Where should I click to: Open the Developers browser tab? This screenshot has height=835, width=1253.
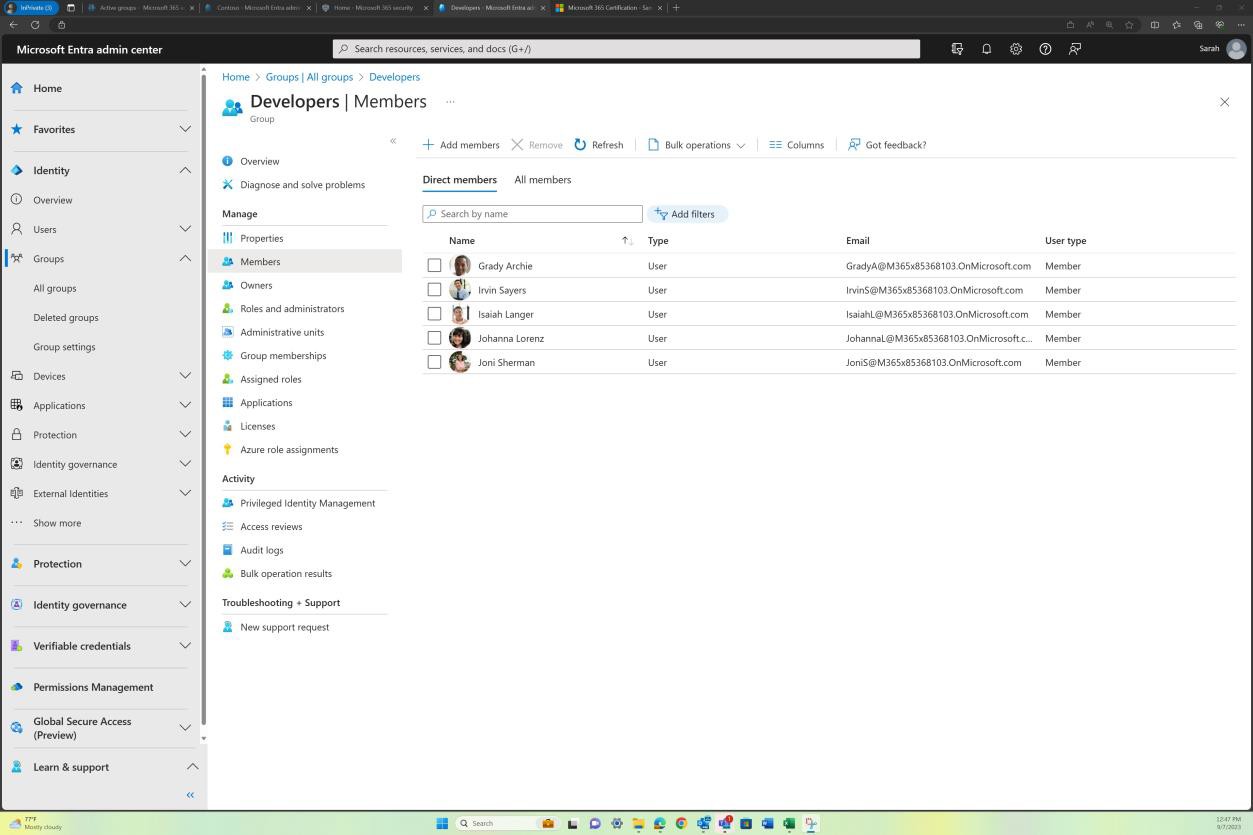point(490,7)
